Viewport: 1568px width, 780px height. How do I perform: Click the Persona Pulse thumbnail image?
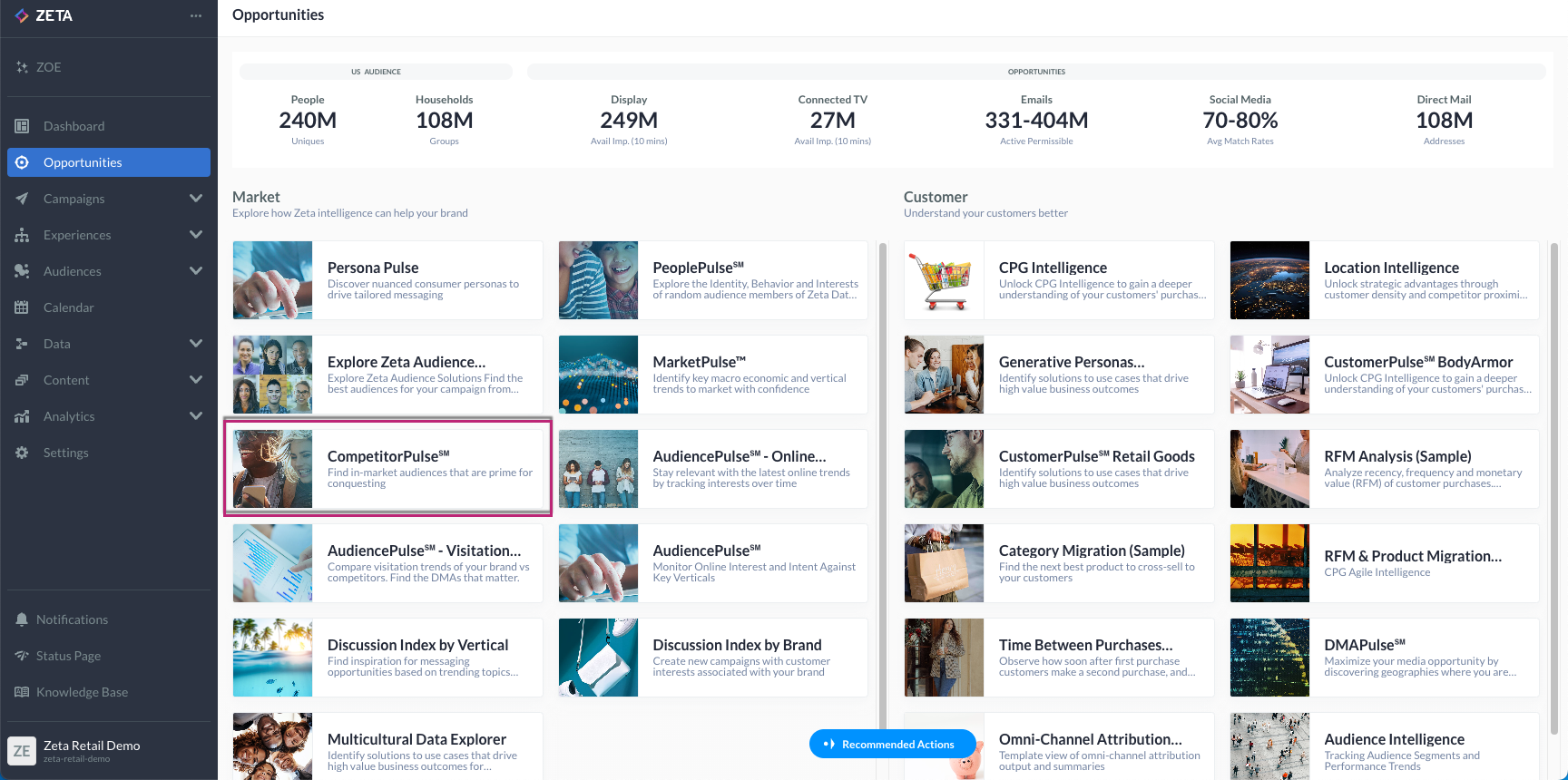point(272,280)
